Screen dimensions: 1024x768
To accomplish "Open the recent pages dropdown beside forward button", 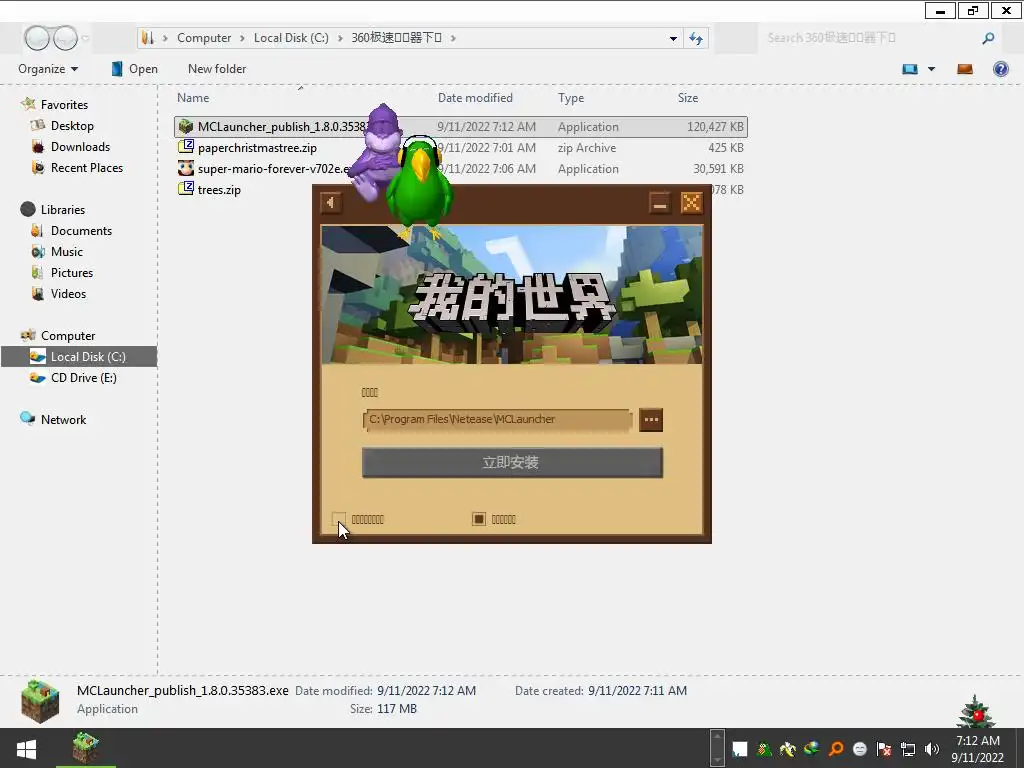I will tap(86, 38).
